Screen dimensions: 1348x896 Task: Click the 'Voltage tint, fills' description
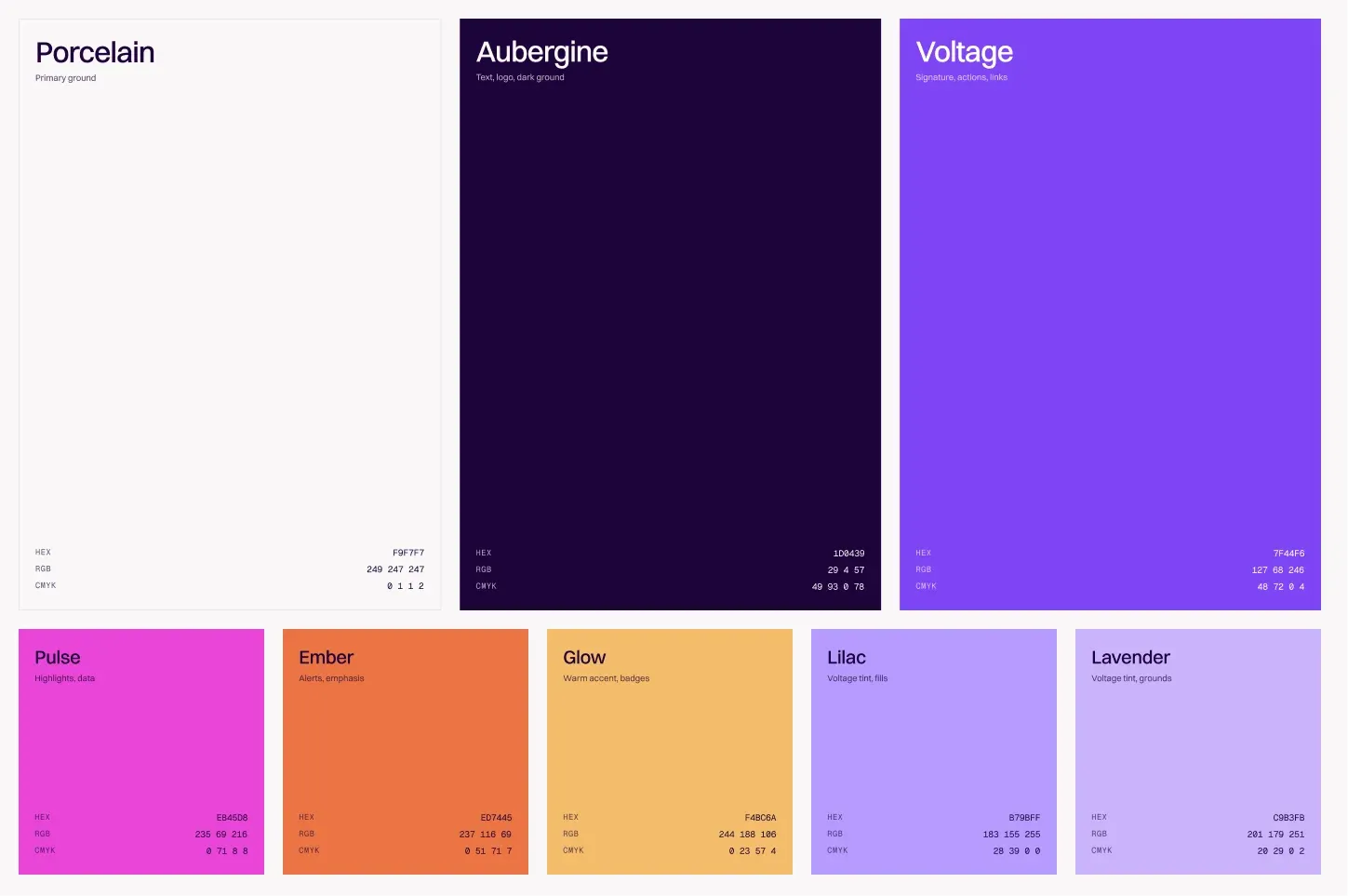858,678
